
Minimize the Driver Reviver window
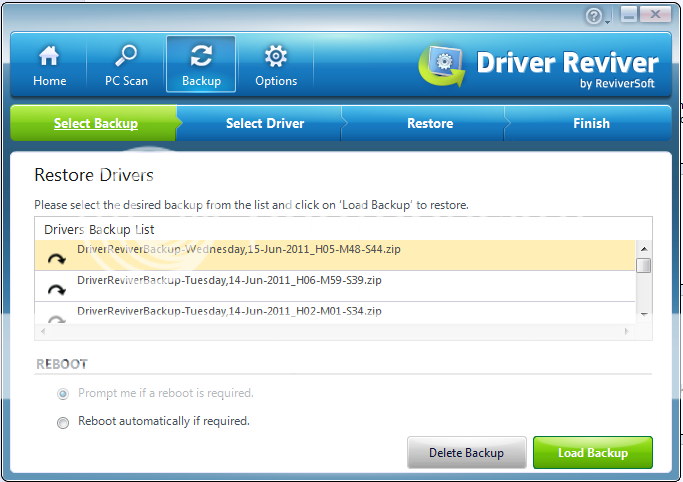(x=629, y=15)
